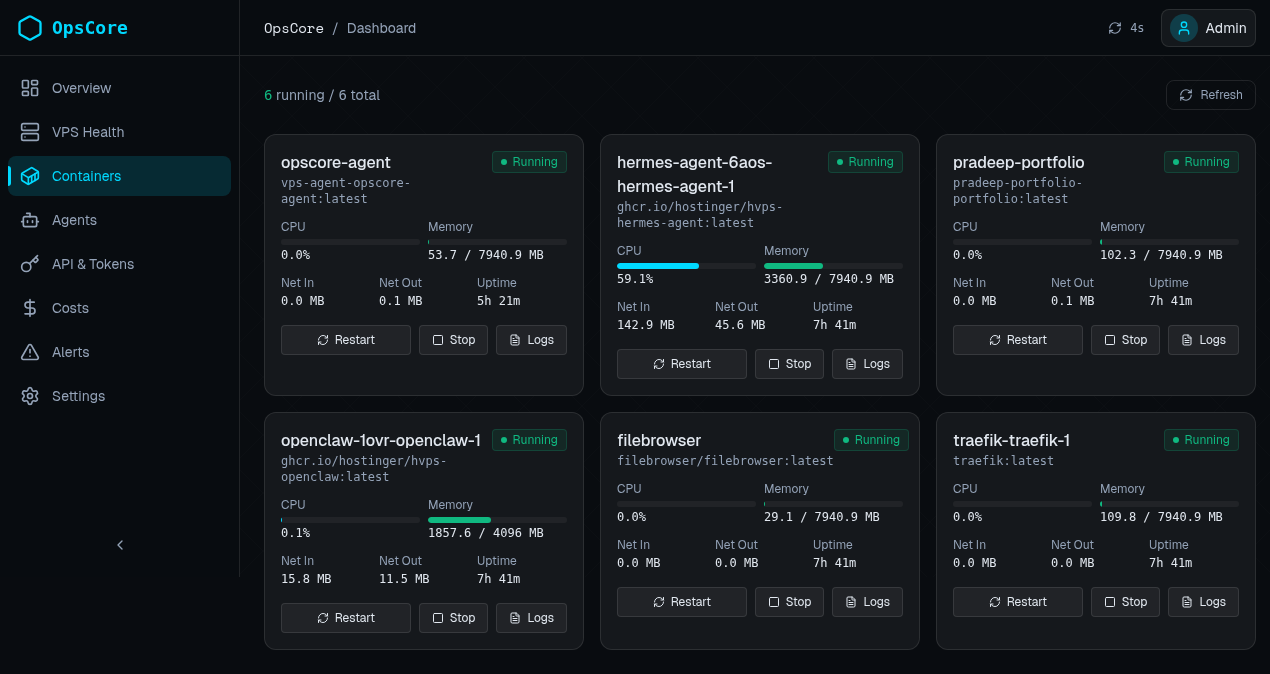Open the Alerts page
Image resolution: width=1270 pixels, height=674 pixels.
click(x=120, y=352)
